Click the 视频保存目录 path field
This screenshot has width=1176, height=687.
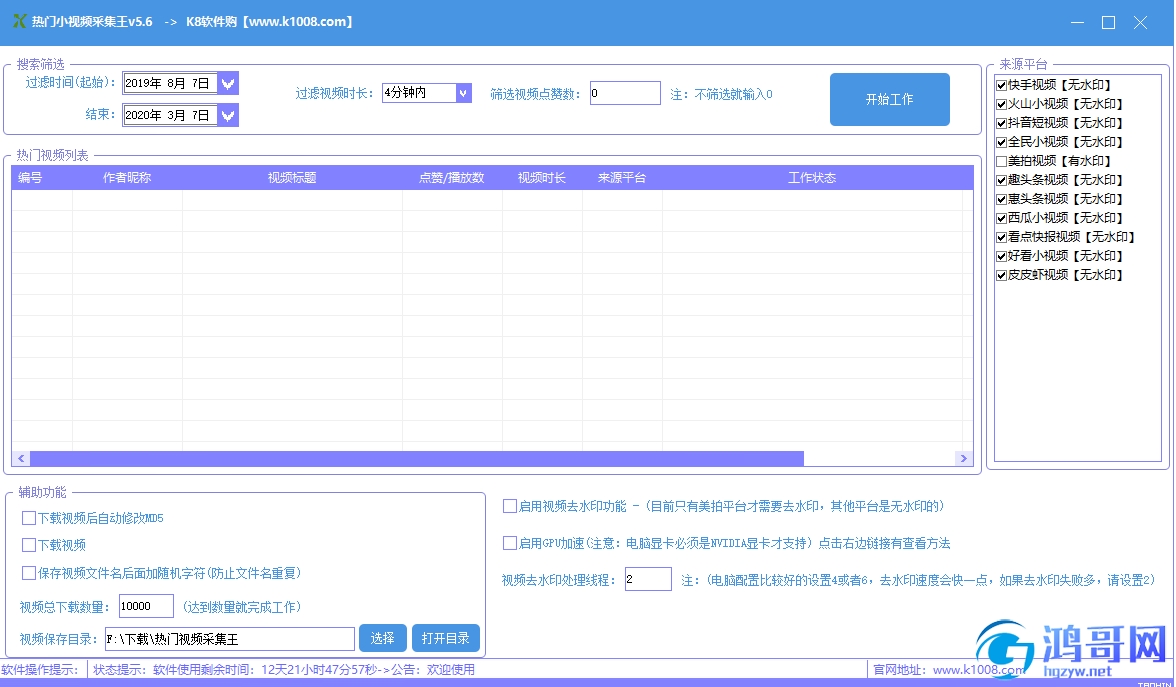(230, 639)
